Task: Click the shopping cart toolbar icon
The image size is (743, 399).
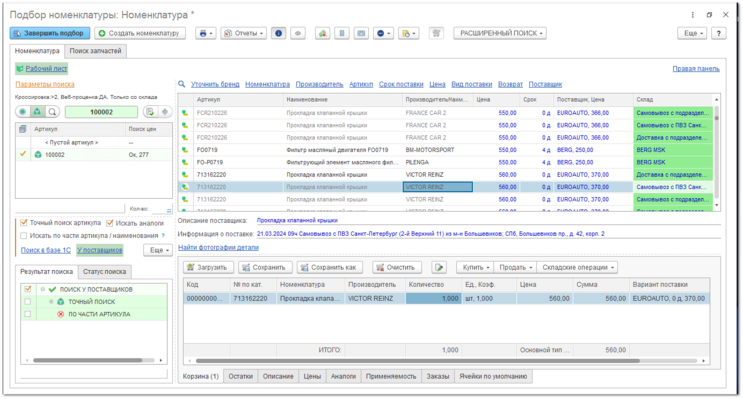Action: pos(436,33)
